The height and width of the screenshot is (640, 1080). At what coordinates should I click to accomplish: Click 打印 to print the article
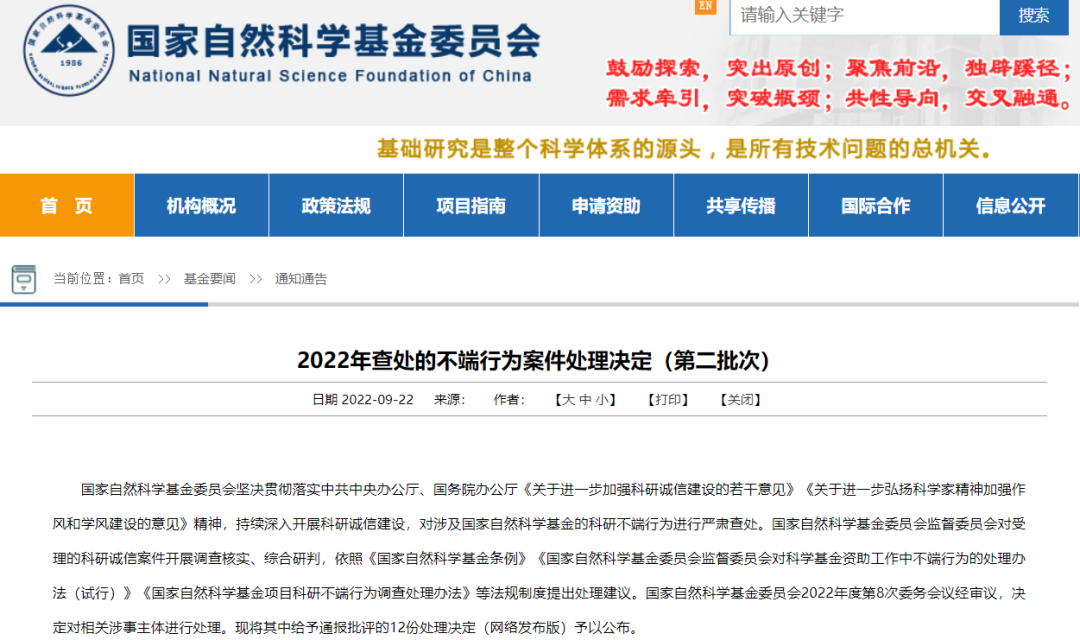[x=669, y=400]
